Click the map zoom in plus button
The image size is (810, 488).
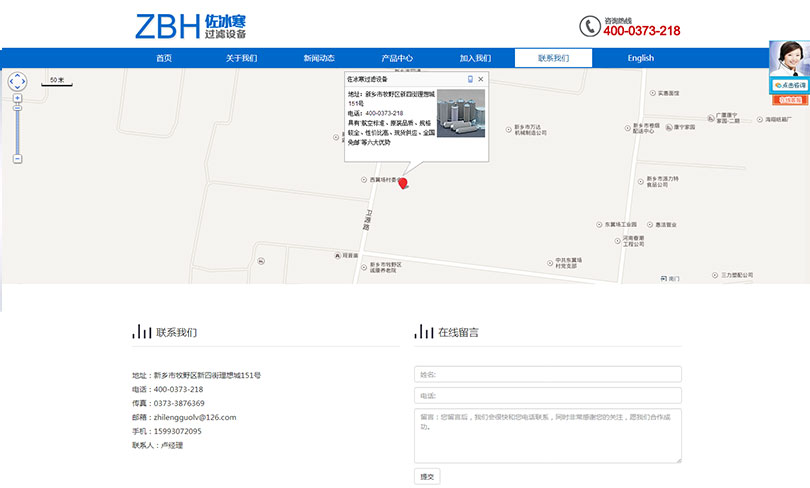click(x=17, y=98)
